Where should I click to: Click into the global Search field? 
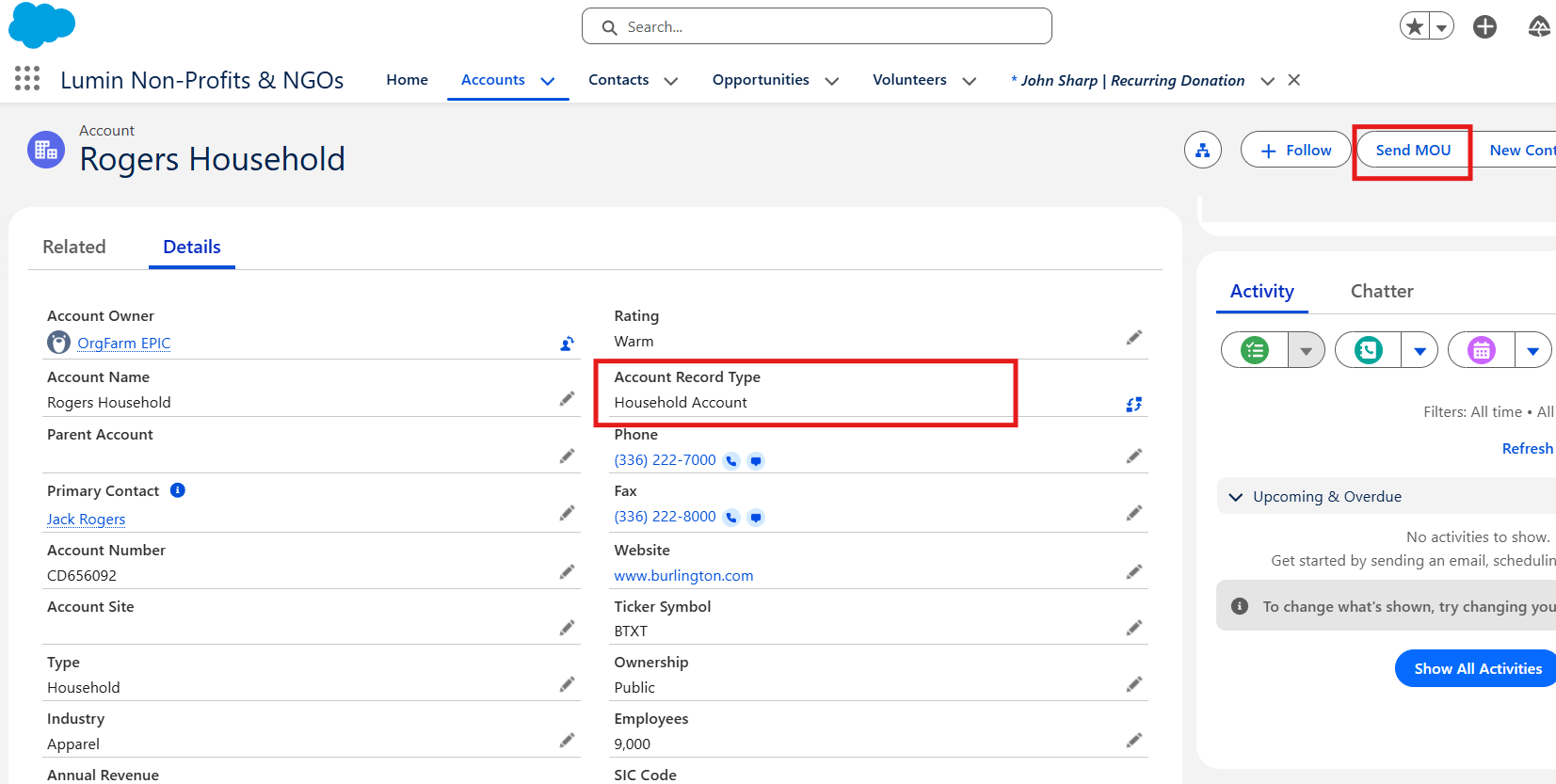pyautogui.click(x=817, y=26)
